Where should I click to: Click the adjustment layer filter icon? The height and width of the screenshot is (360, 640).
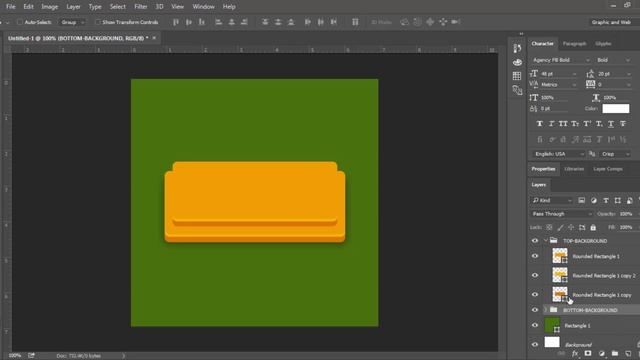pos(593,200)
